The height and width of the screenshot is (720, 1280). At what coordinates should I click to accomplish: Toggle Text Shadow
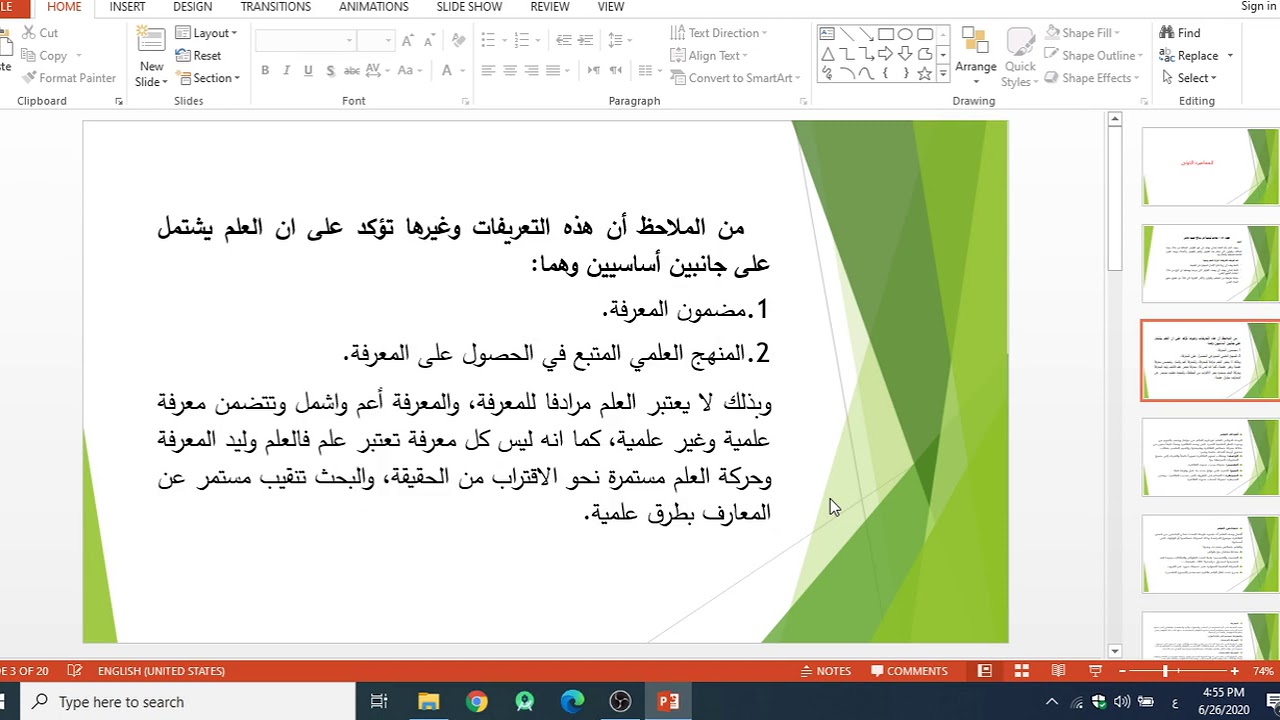click(x=330, y=71)
